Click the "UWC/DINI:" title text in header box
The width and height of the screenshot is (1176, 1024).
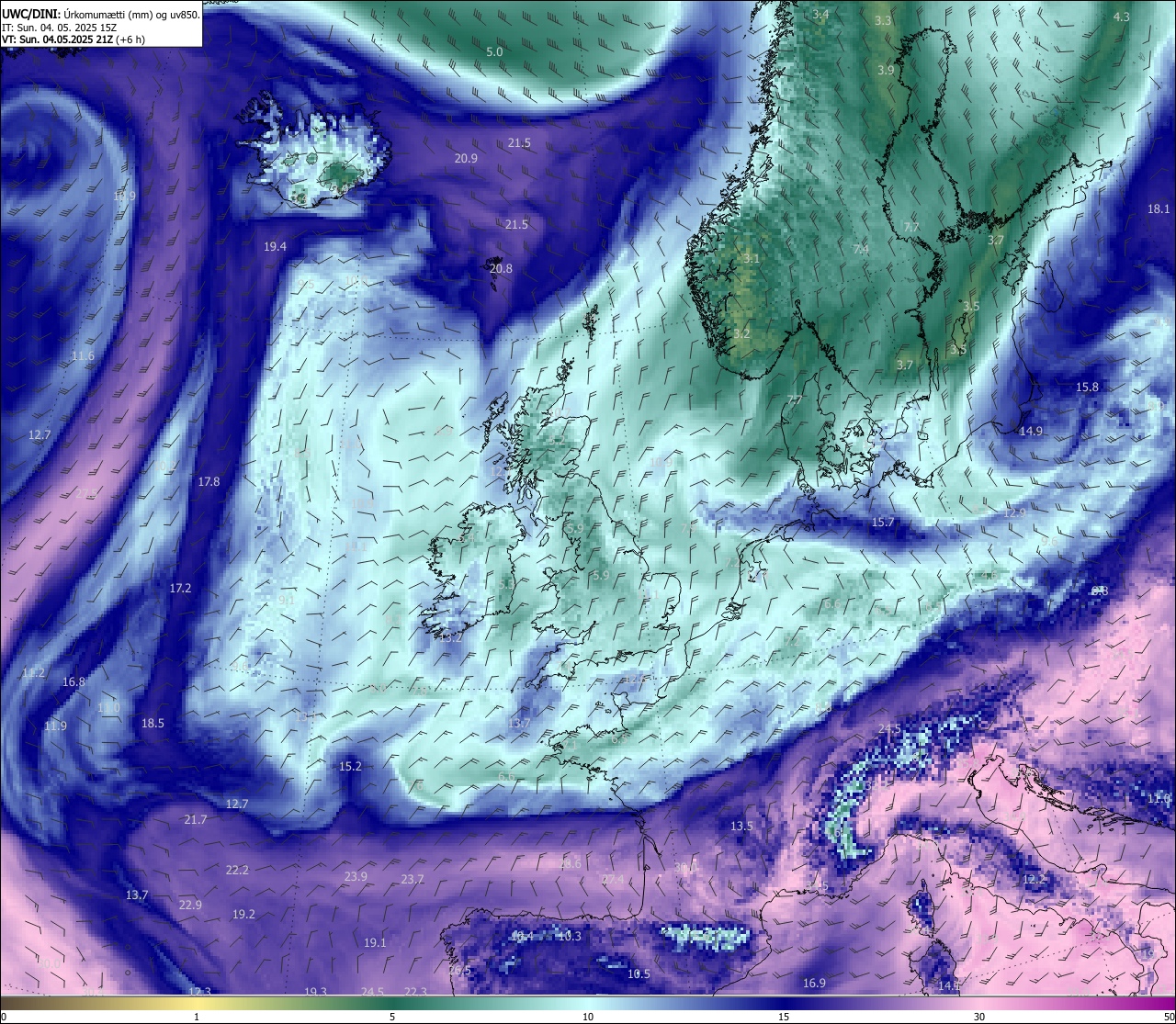31,13
